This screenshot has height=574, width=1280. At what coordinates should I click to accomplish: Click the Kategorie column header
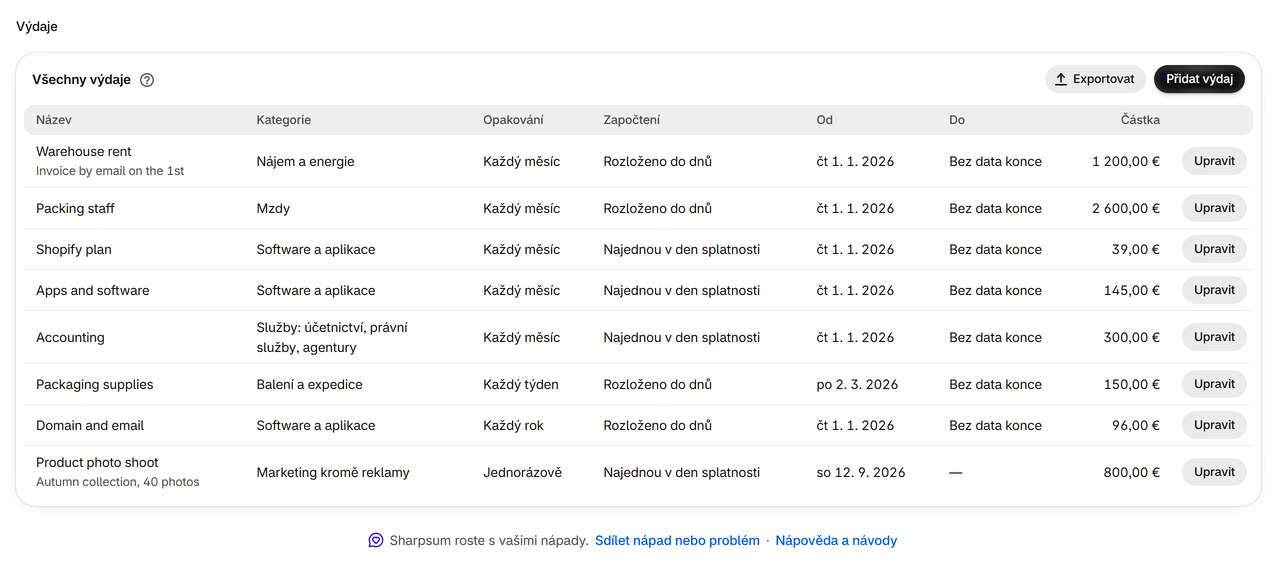(284, 120)
